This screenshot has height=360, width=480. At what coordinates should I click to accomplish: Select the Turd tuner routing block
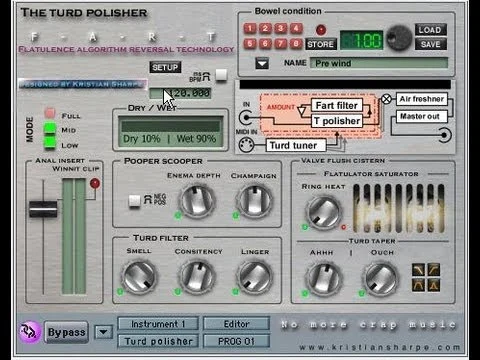point(293,145)
